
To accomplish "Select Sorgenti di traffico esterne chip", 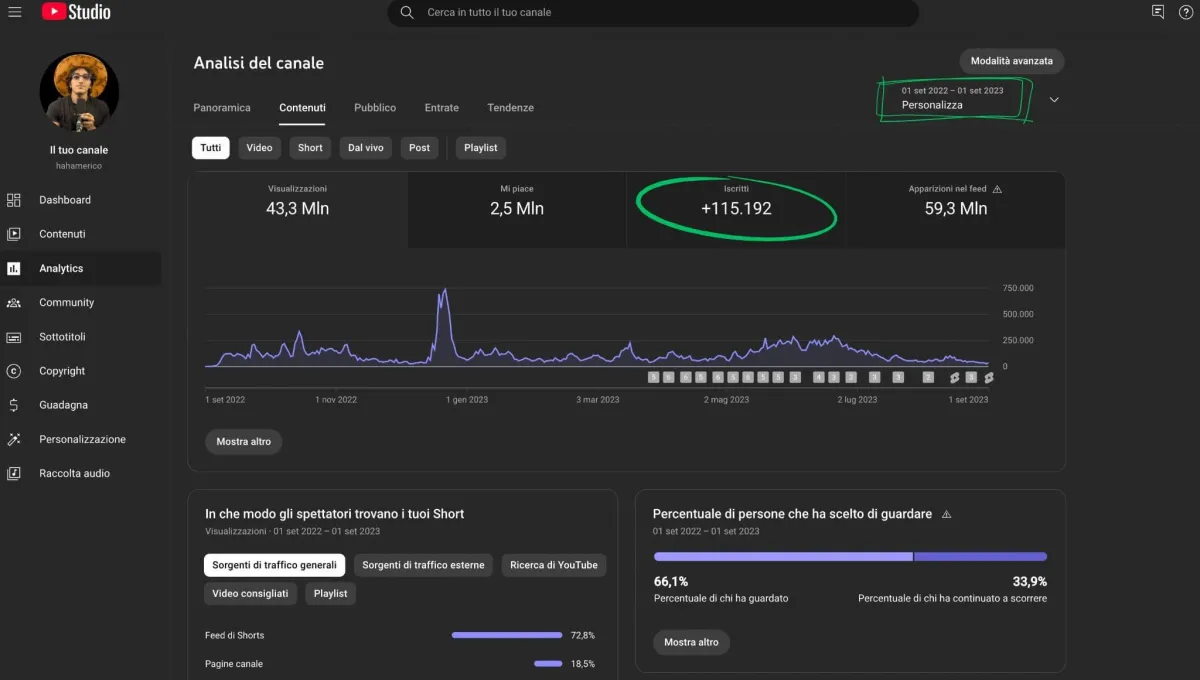I will coord(423,565).
